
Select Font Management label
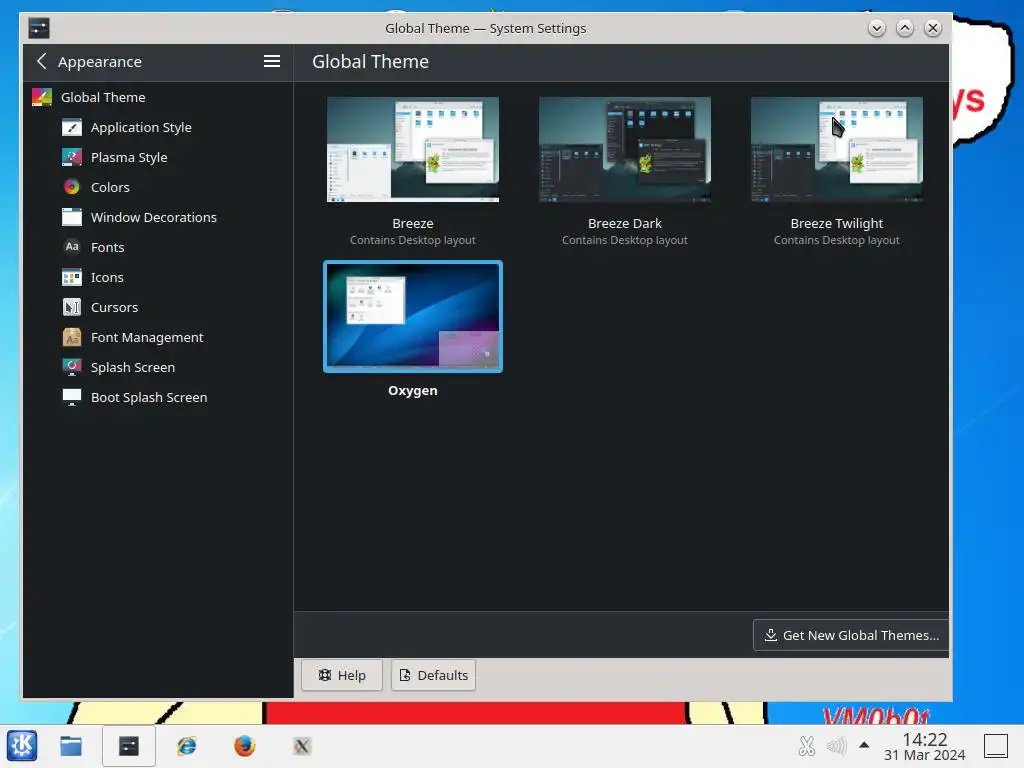(x=147, y=338)
